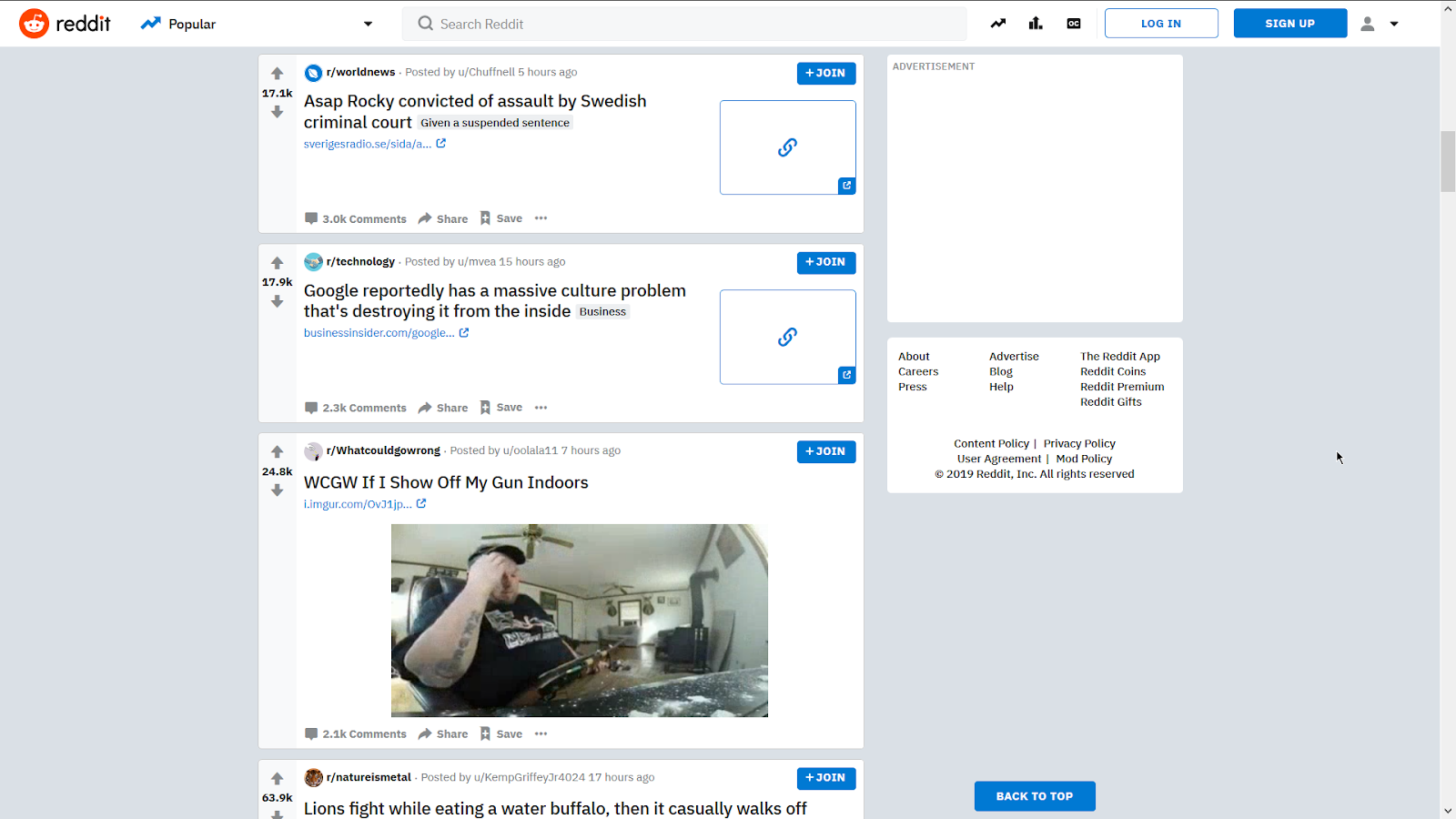Open the r/technology subreddit link
This screenshot has height=819, width=1456.
[x=360, y=261]
